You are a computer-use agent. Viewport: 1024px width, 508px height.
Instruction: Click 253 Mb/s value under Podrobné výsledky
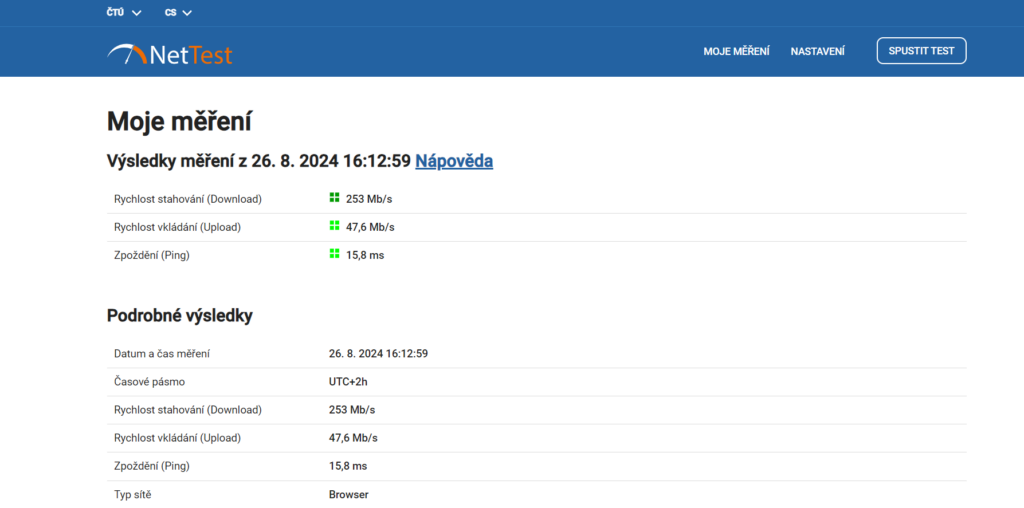coord(351,410)
